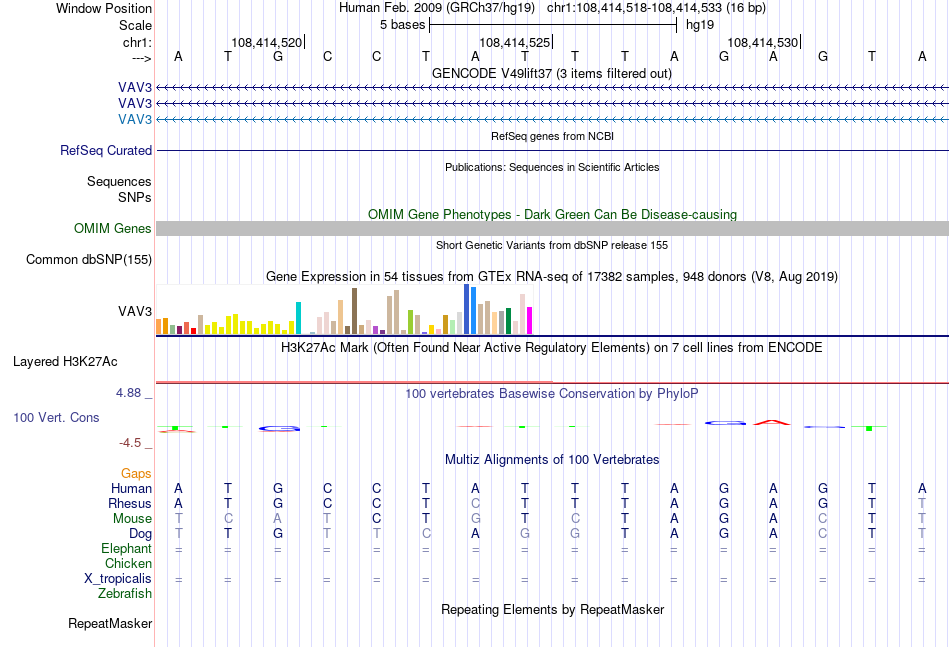Image resolution: width=950 pixels, height=647 pixels.
Task: Click the SNPs track label
Action: [x=135, y=197]
